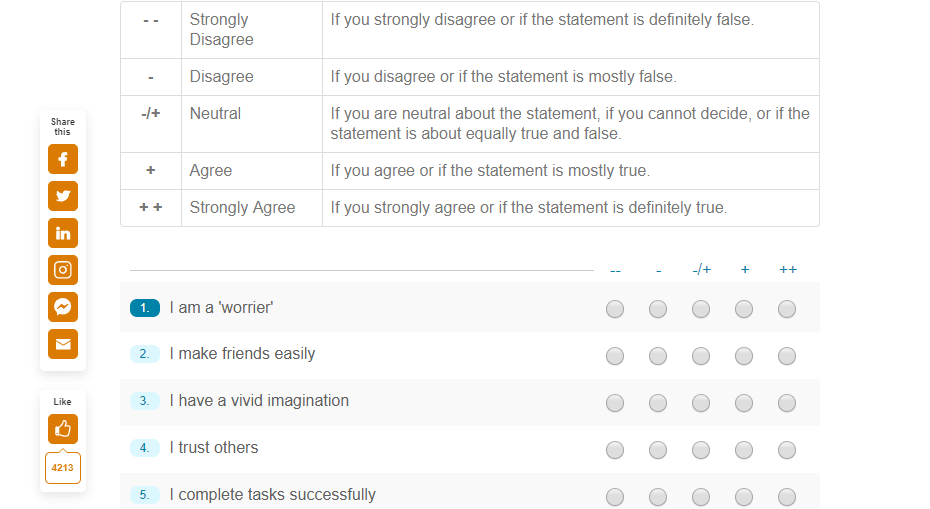Choose Strongly Disagree for 'I trust others'
The width and height of the screenshot is (930, 509).
[x=615, y=450]
